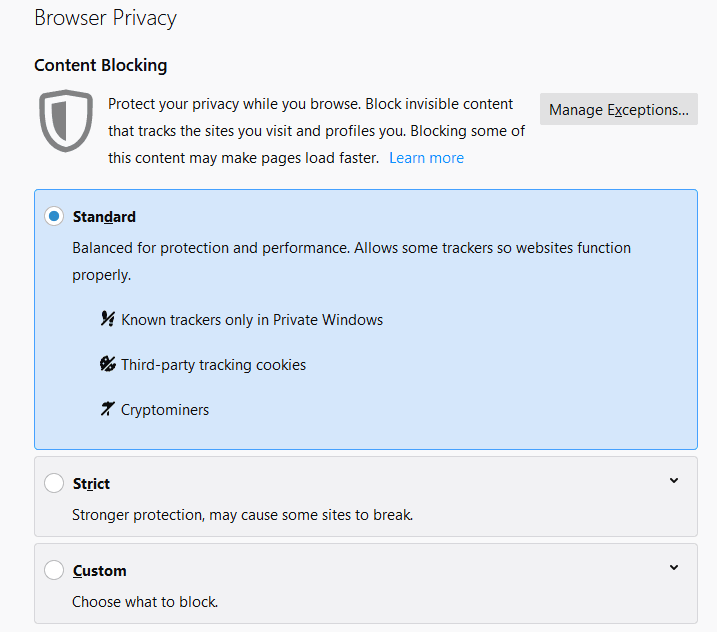The width and height of the screenshot is (717, 632).
Task: Click the Content Blocking section title
Action: pyautogui.click(x=101, y=65)
